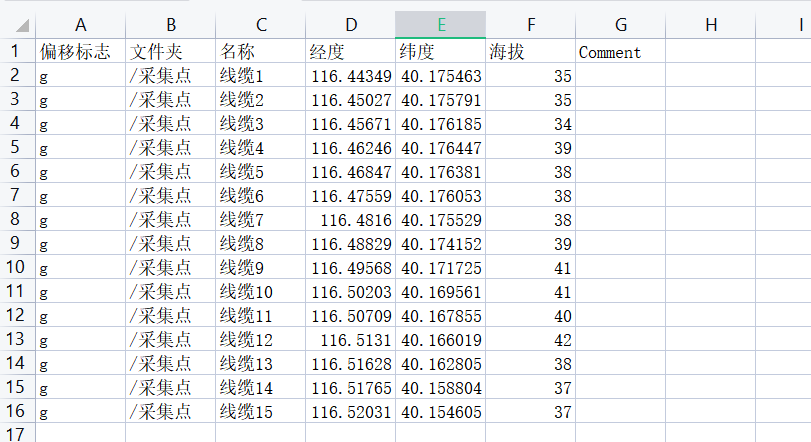The height and width of the screenshot is (442, 811).
Task: Select column A header
Action: (80, 25)
